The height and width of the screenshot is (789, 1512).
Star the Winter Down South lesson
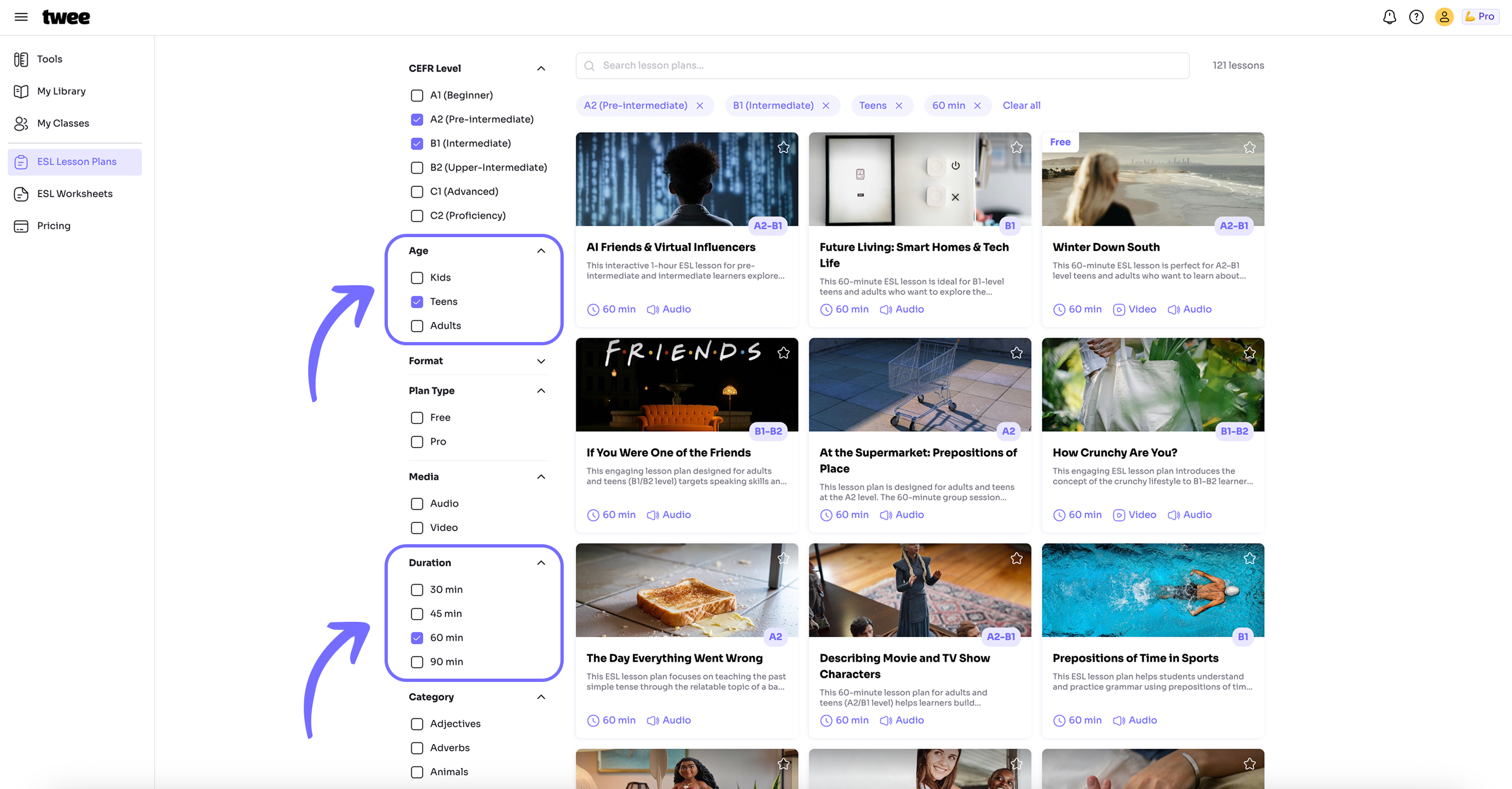(1249, 148)
